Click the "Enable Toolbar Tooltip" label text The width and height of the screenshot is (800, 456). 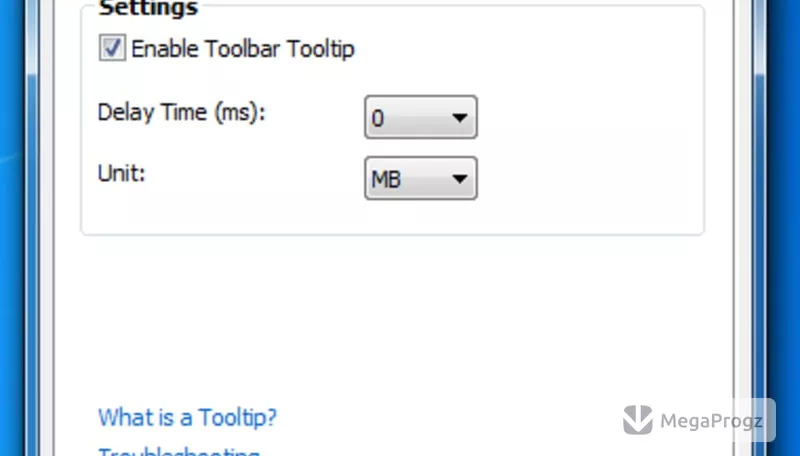pos(243,49)
